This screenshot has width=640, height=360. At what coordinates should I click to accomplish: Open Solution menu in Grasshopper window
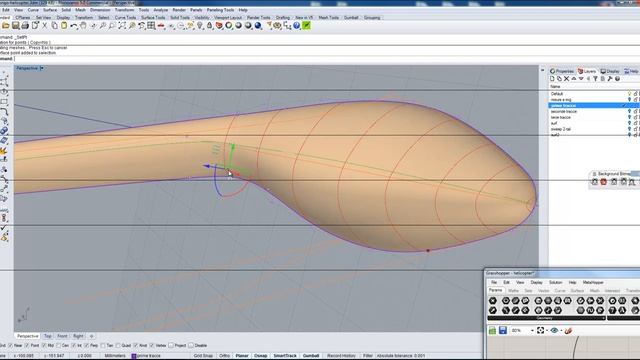tap(556, 282)
